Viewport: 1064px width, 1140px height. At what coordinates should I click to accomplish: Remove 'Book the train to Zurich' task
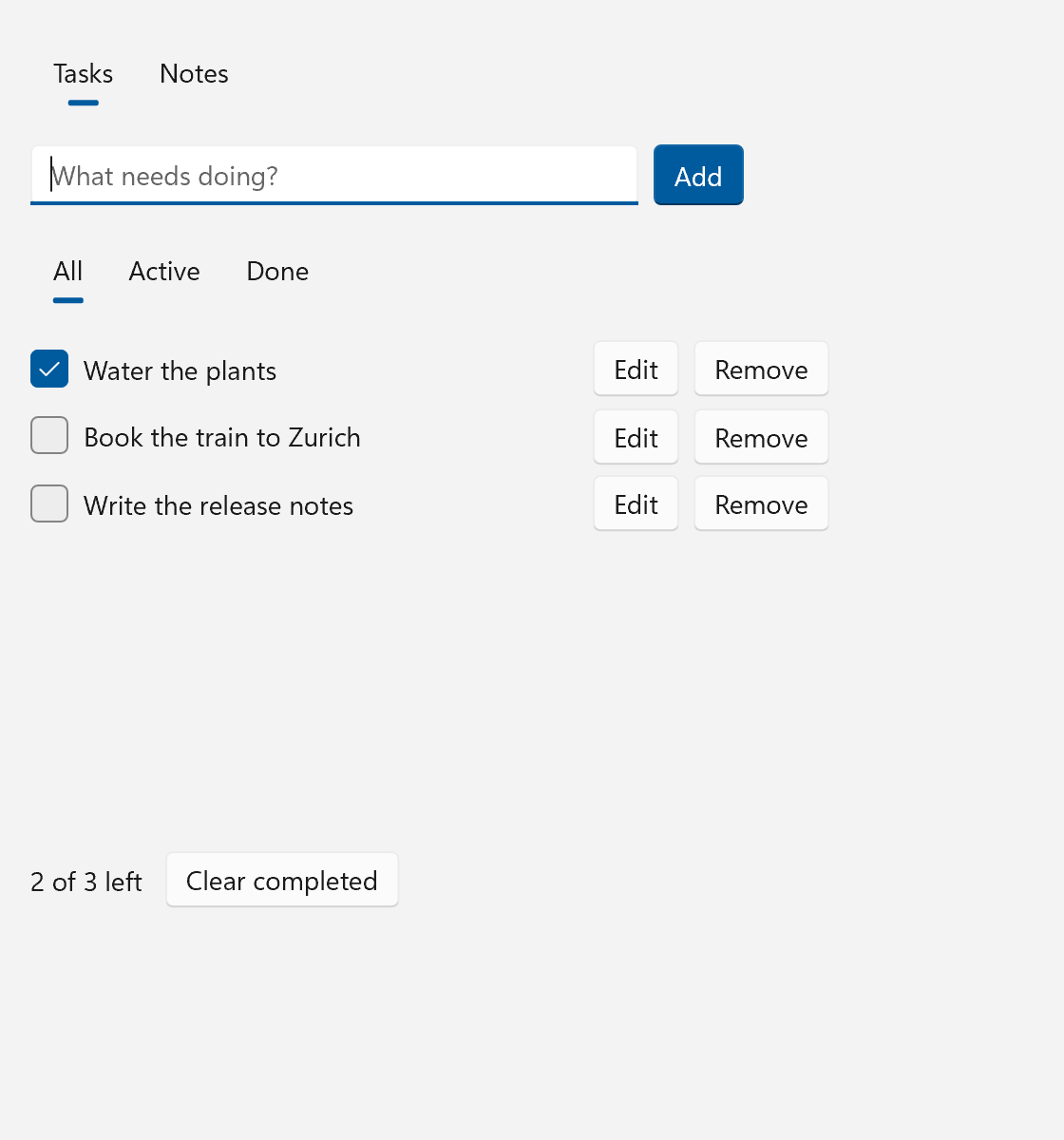pos(762,438)
